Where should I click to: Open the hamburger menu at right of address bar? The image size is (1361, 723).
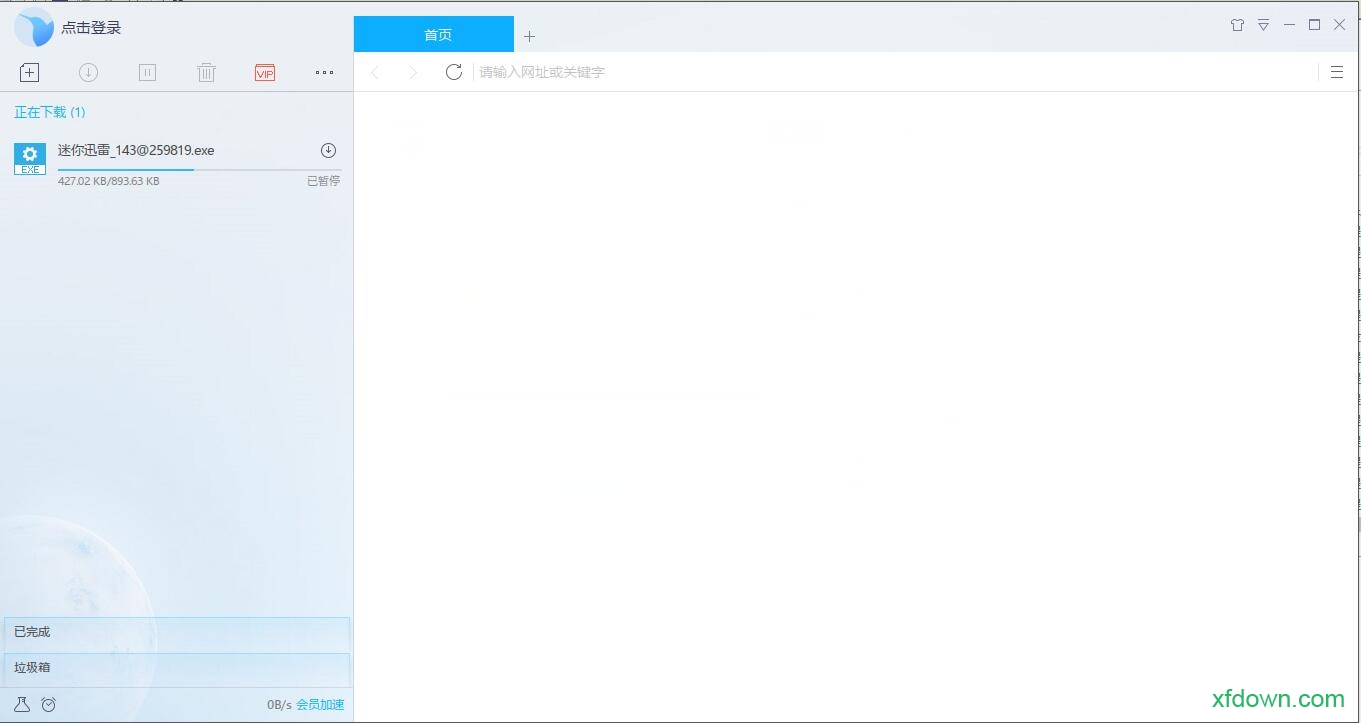click(1336, 72)
